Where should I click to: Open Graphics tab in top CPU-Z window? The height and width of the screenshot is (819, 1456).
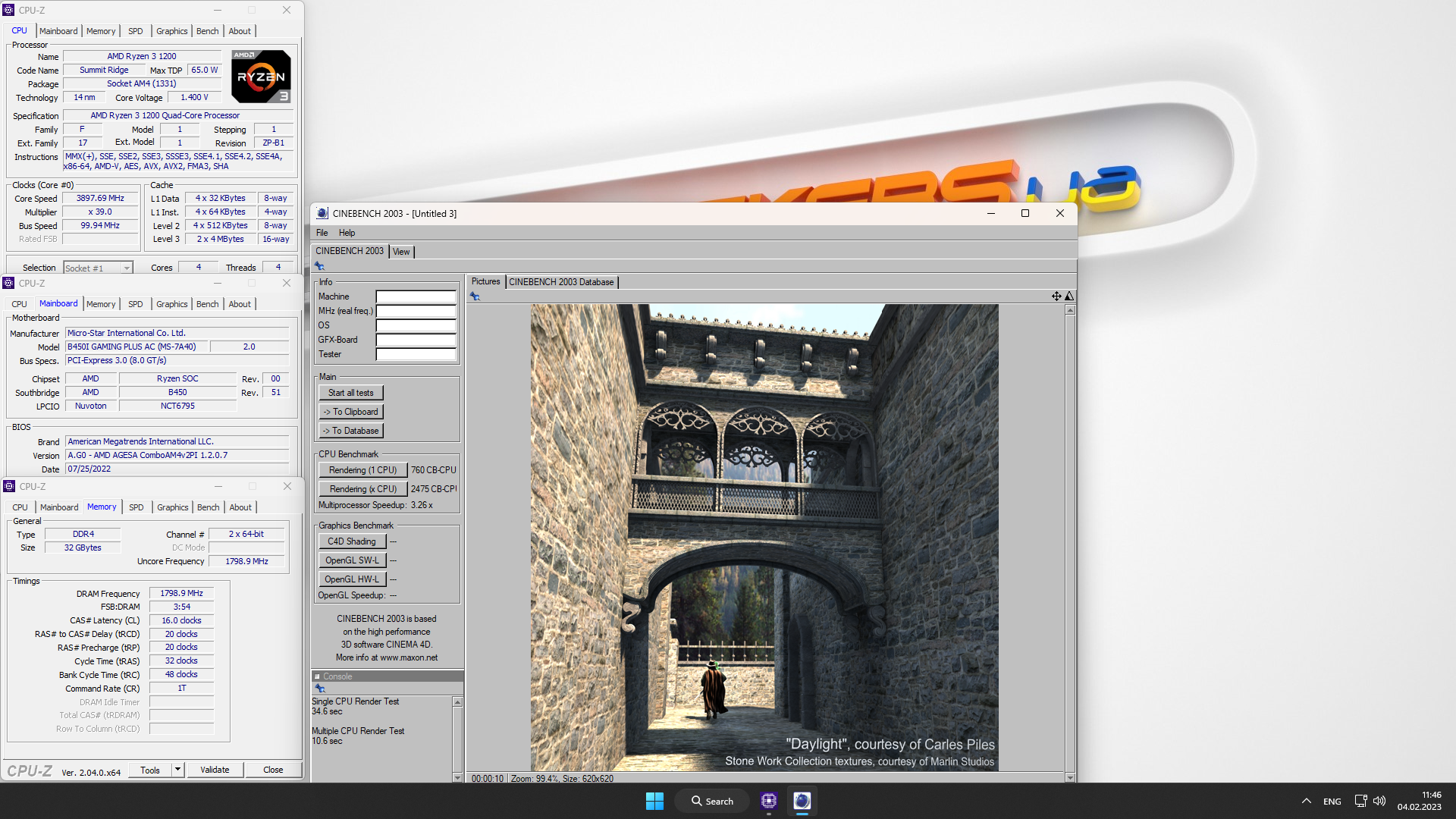point(171,31)
